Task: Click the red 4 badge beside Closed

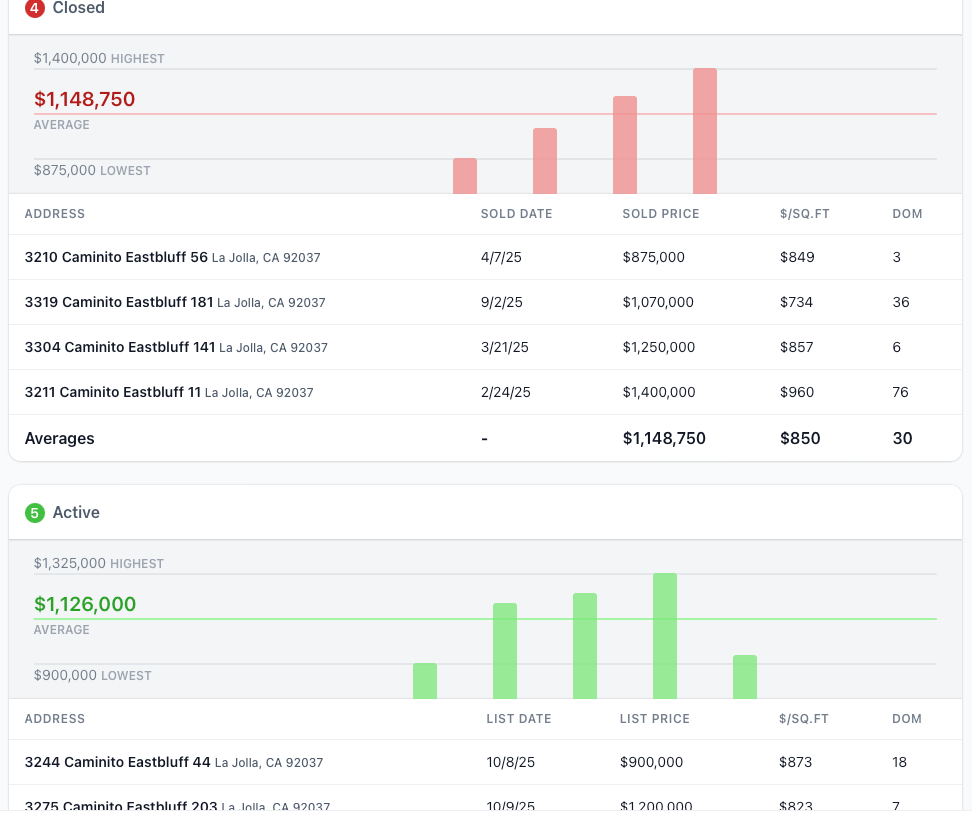Action: [35, 8]
